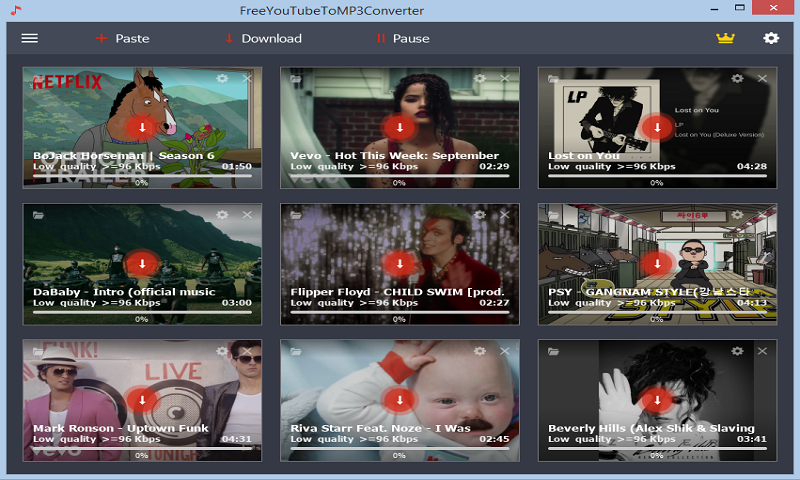The height and width of the screenshot is (480, 800).
Task: Open settings gear on Flipper Floyd card
Action: pos(480,215)
